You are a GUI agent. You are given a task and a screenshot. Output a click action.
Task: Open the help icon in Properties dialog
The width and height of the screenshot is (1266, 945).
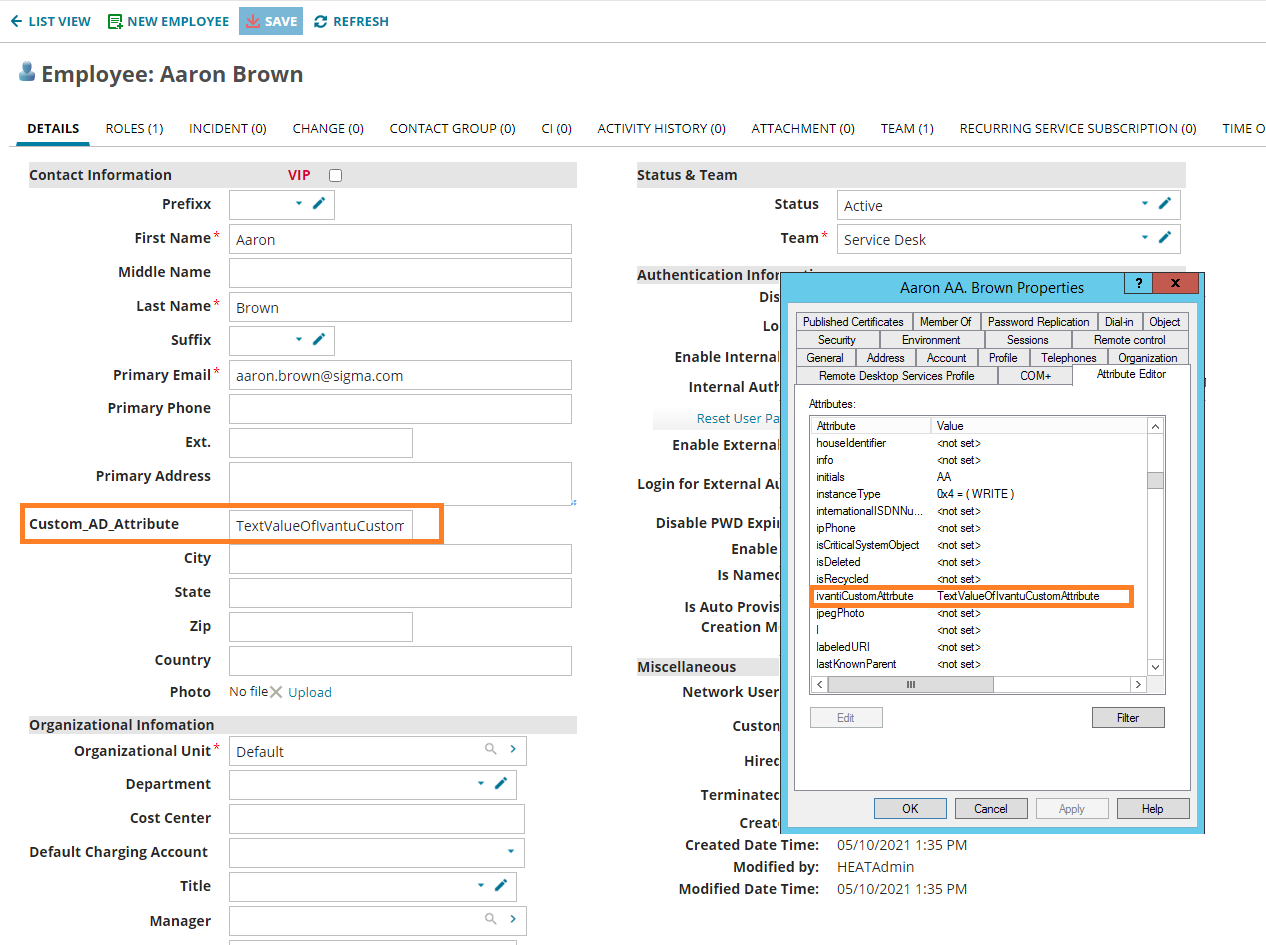(1138, 283)
